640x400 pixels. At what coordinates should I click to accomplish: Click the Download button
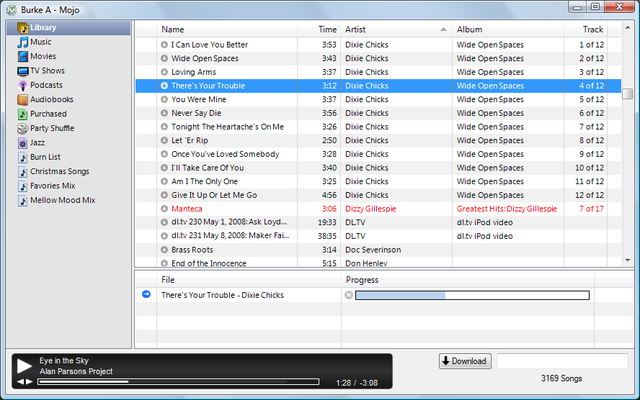(465, 361)
